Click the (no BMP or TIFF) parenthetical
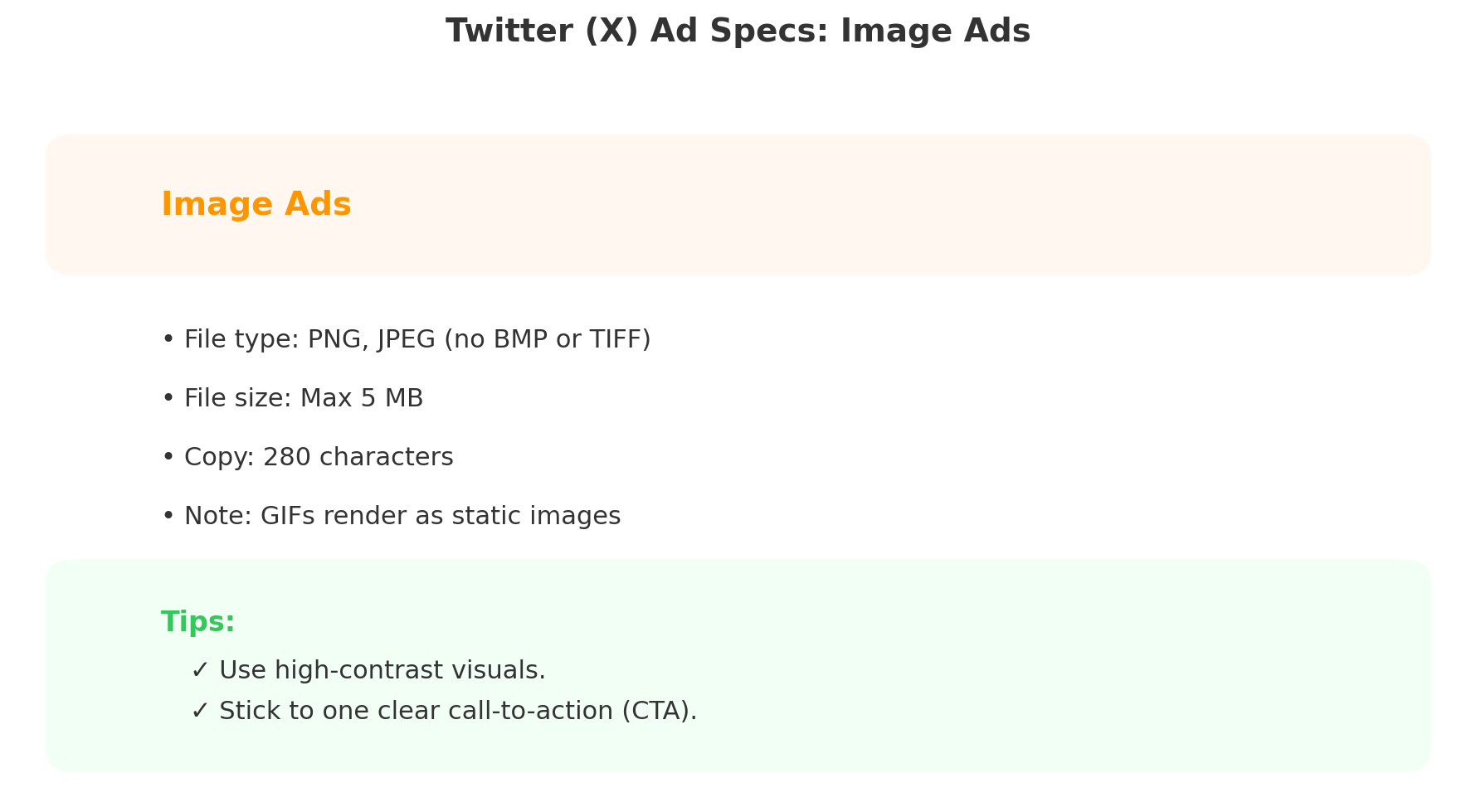The width and height of the screenshot is (1476, 812). pos(547,339)
